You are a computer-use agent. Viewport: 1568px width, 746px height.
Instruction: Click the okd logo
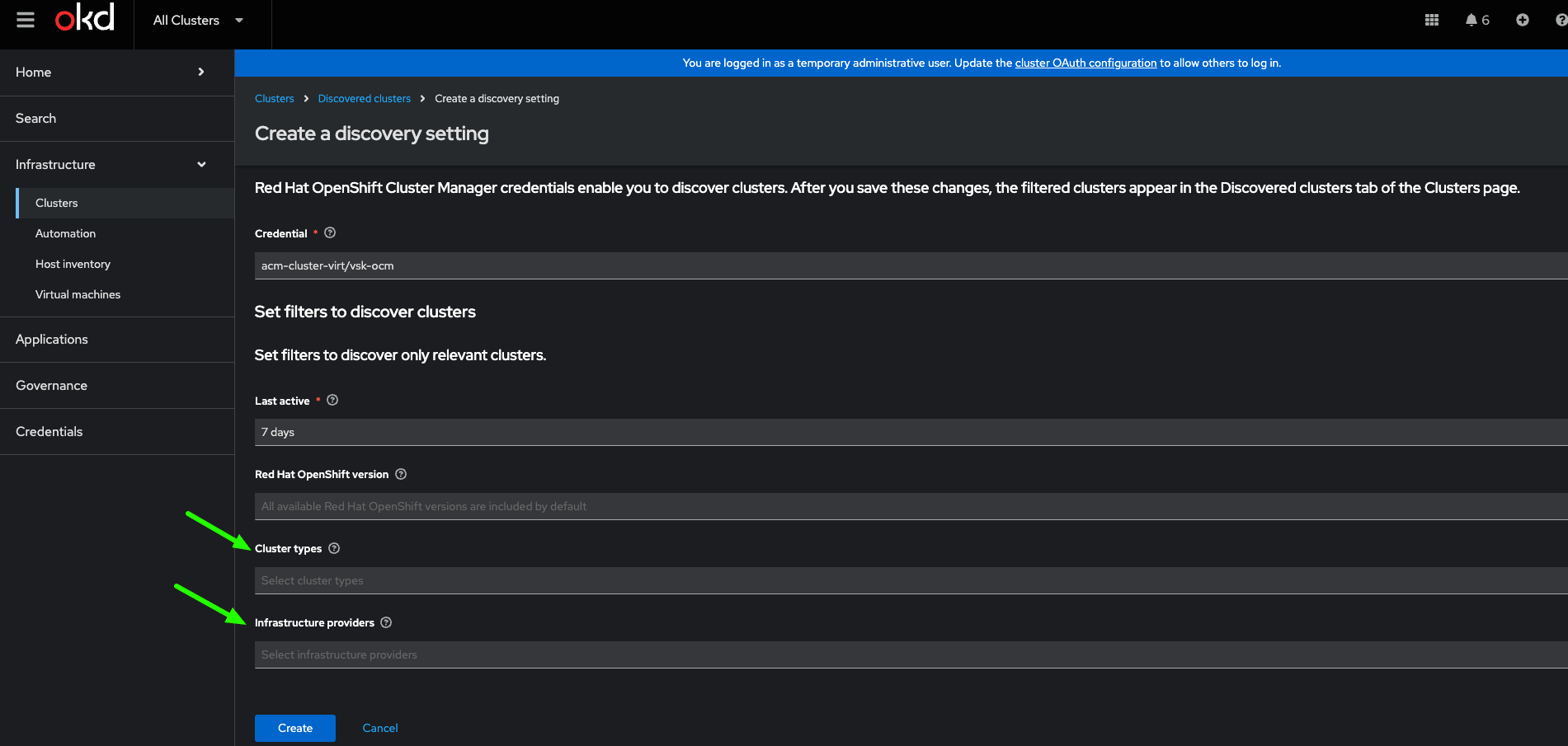coord(85,18)
